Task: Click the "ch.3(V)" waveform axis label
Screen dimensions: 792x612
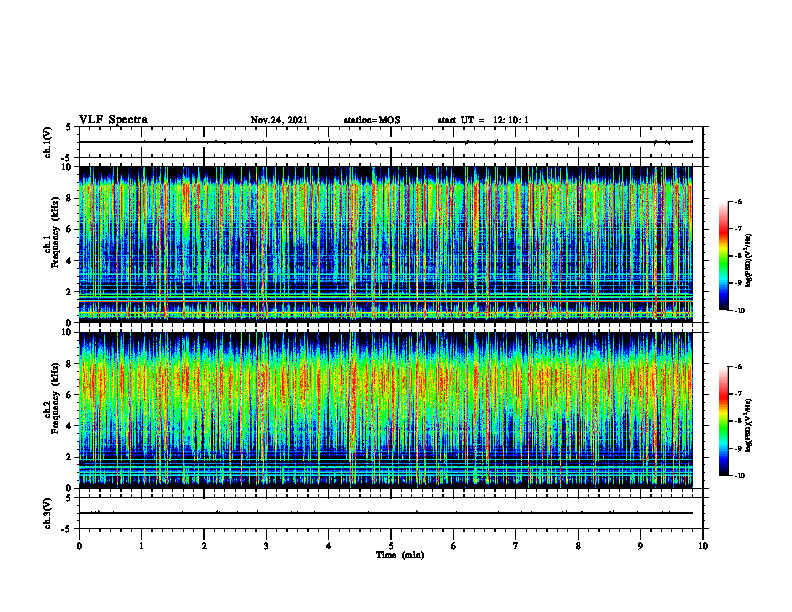Action: coord(47,513)
